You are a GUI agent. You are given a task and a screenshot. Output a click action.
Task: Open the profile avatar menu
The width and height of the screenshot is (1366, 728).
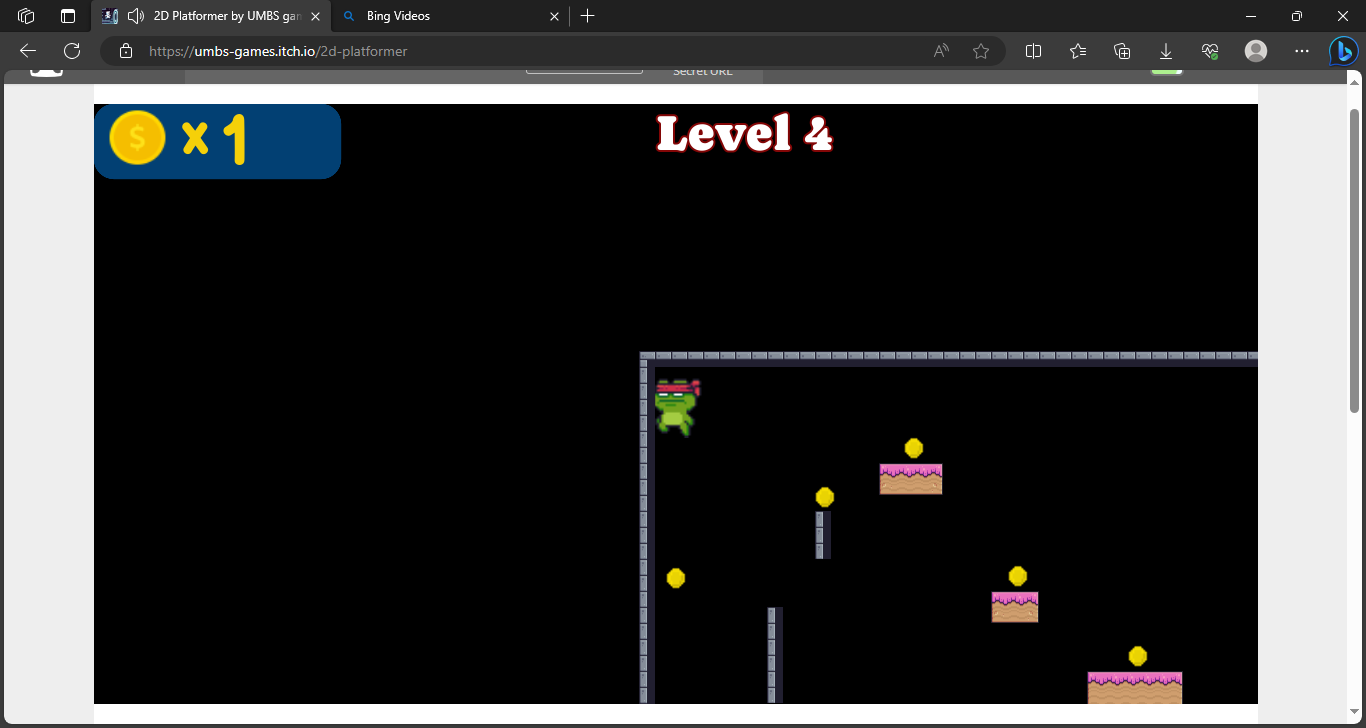[1256, 51]
